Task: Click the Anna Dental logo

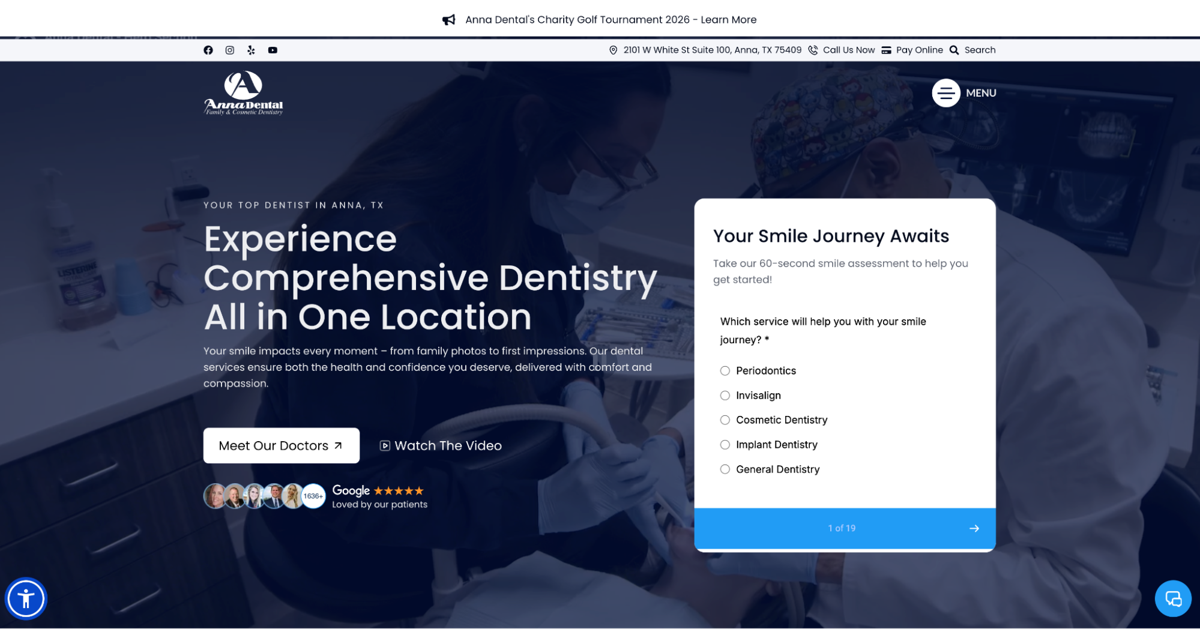Action: 244,93
